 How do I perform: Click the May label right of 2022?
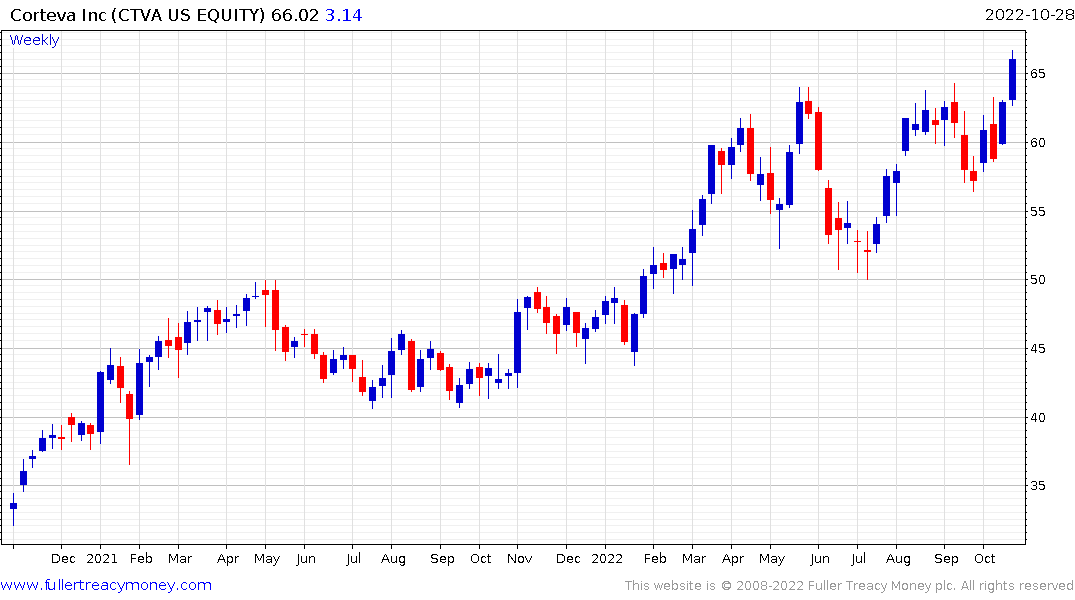772,559
